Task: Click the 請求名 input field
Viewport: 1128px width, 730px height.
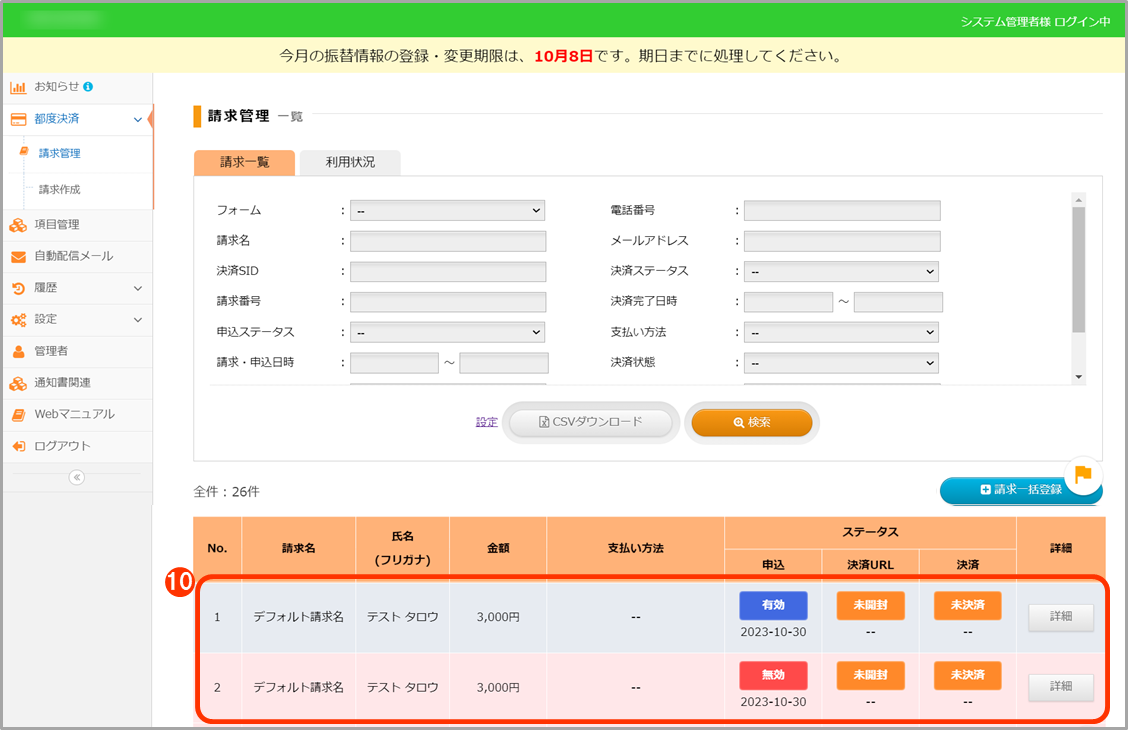Action: [x=448, y=241]
